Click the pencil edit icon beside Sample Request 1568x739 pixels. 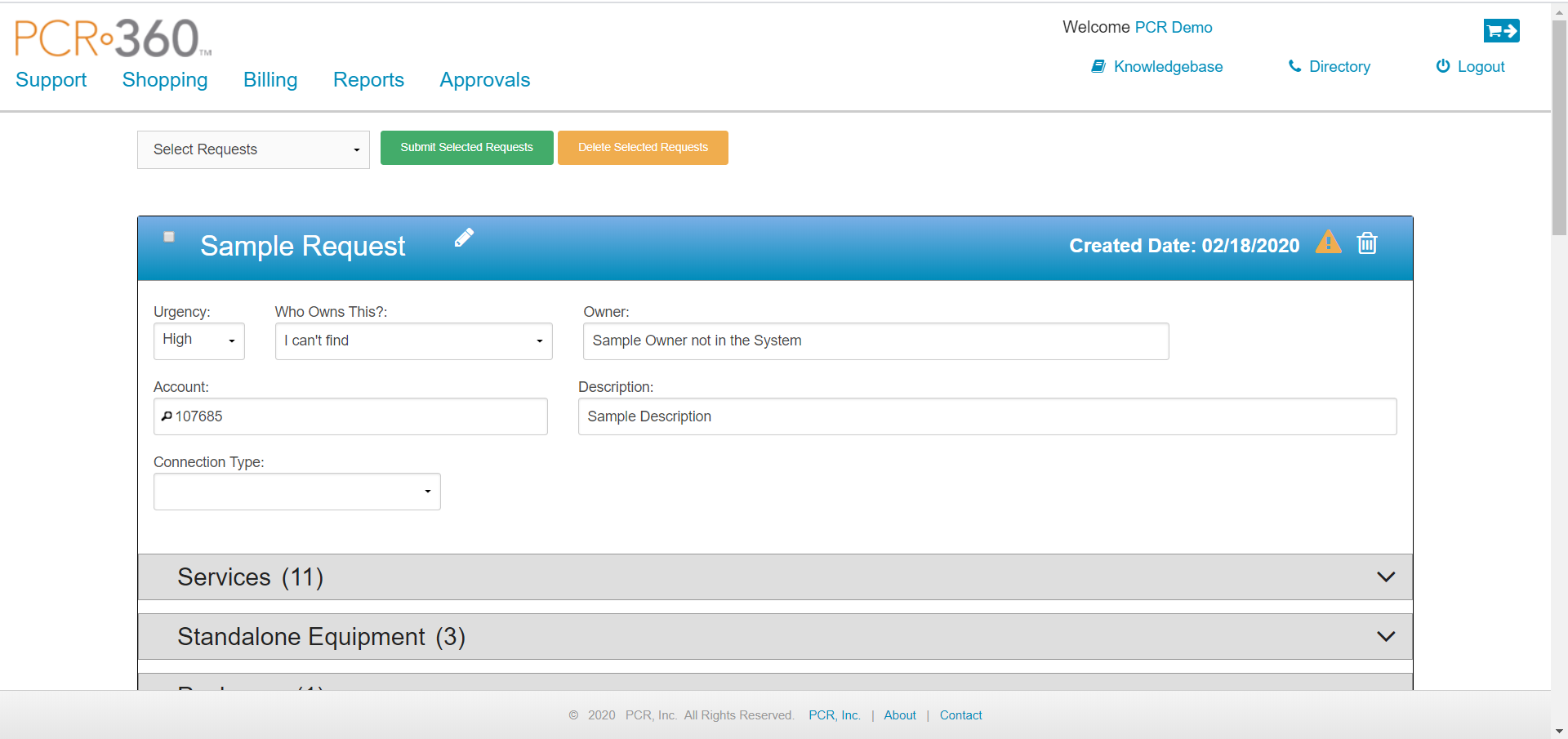click(x=464, y=238)
